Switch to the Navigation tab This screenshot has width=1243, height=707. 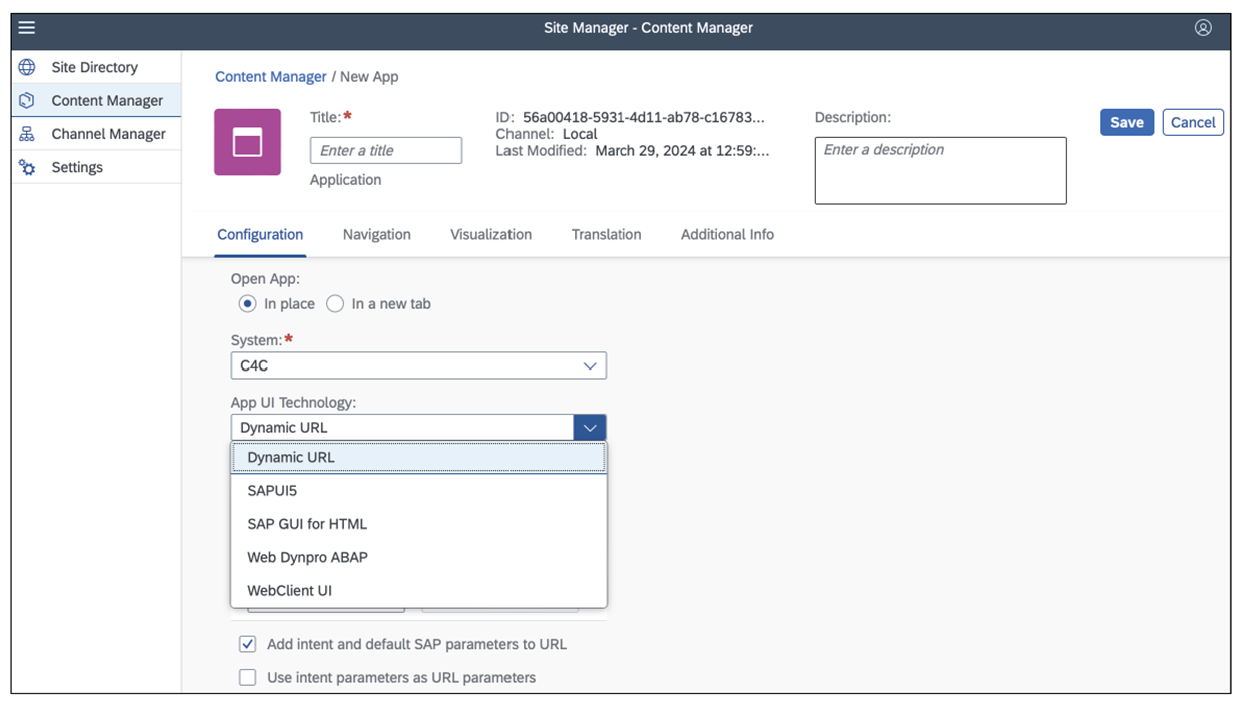pyautogui.click(x=376, y=235)
